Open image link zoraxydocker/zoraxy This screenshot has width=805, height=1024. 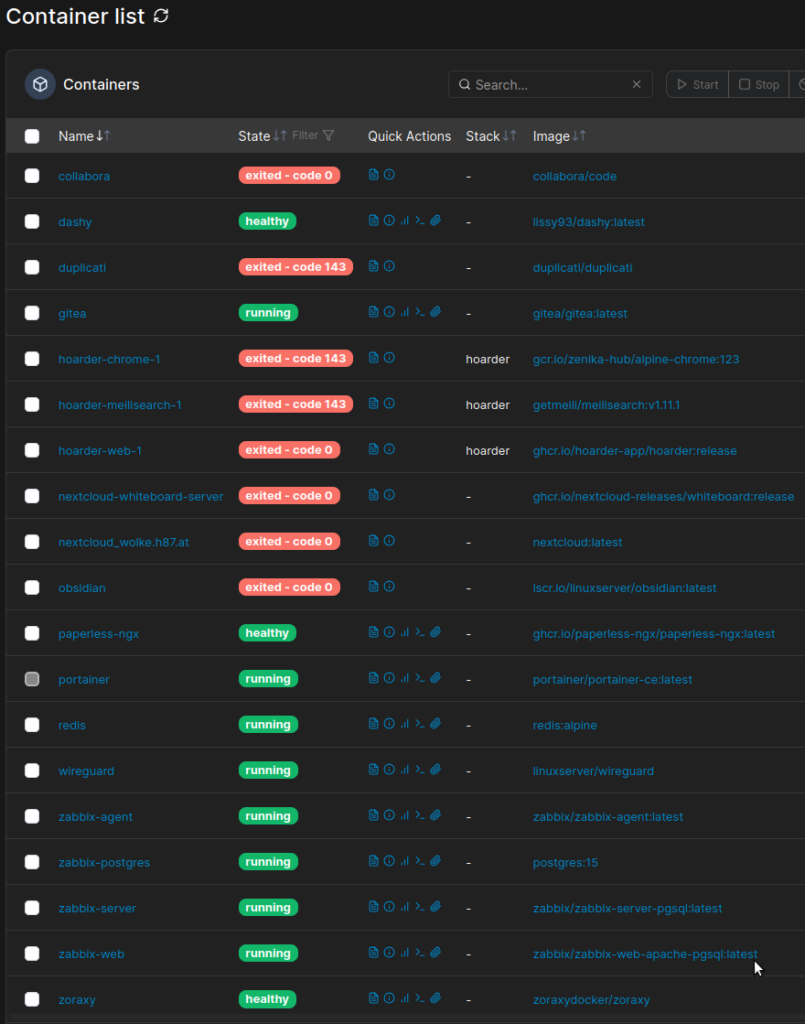(592, 999)
